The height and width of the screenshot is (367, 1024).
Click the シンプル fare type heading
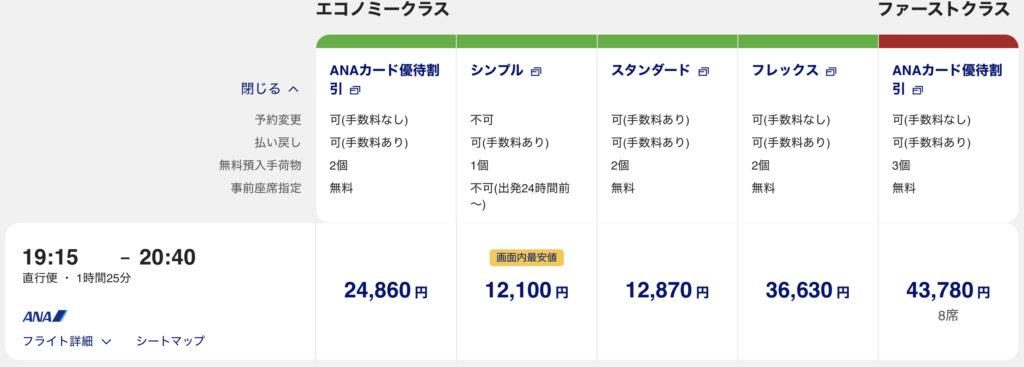(x=497, y=71)
